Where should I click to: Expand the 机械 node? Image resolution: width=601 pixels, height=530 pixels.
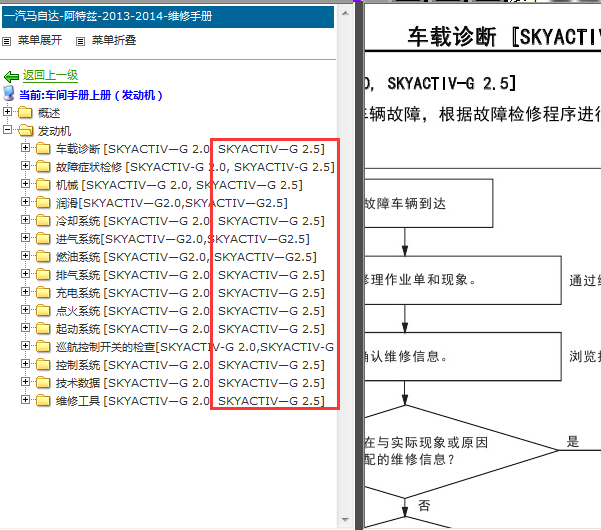[x=25, y=184]
